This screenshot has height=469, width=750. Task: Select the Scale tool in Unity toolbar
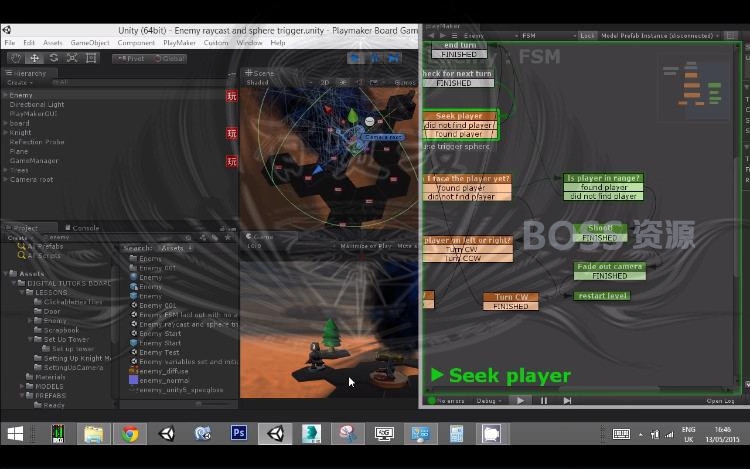point(72,58)
